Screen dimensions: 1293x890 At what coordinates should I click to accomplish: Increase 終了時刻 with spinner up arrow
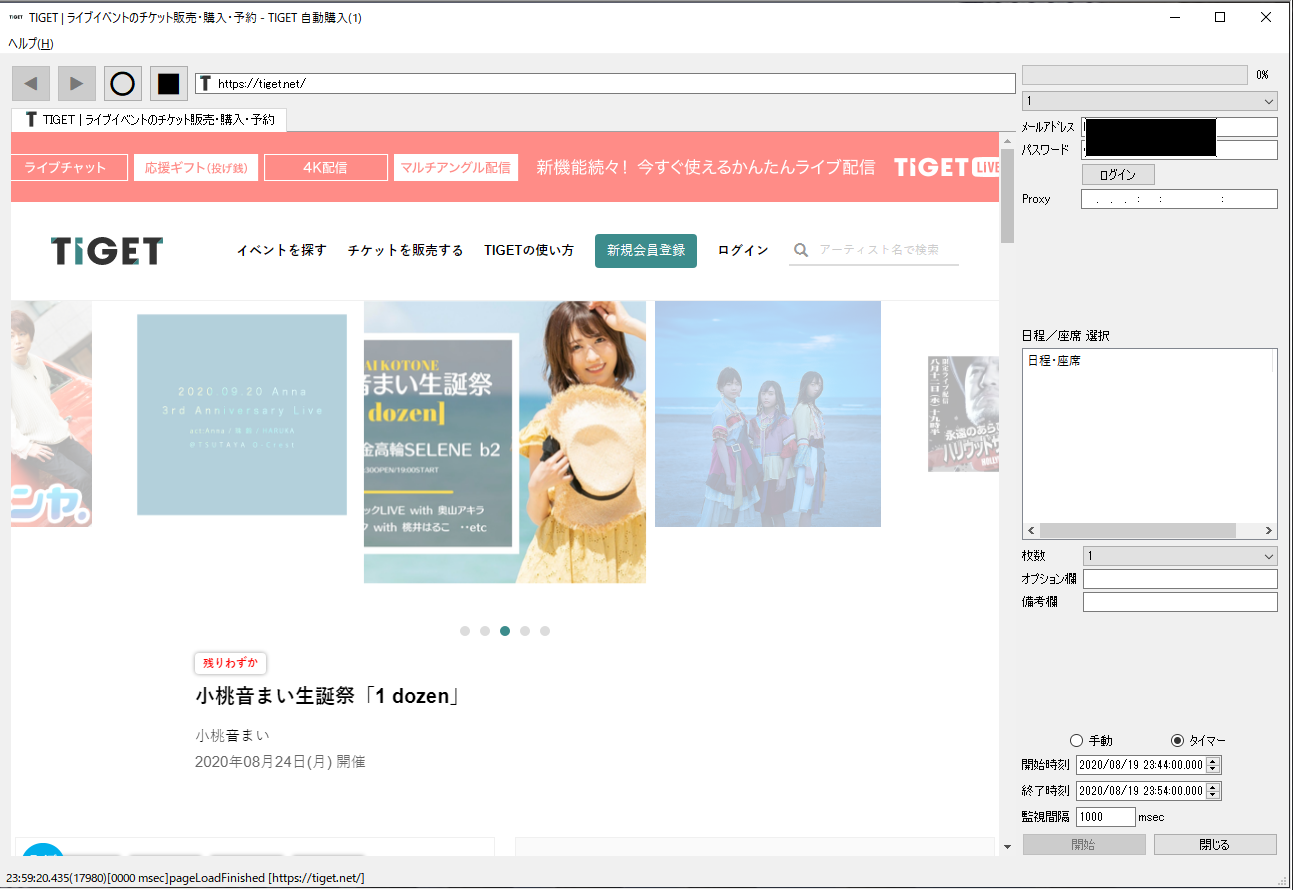click(x=1213, y=787)
